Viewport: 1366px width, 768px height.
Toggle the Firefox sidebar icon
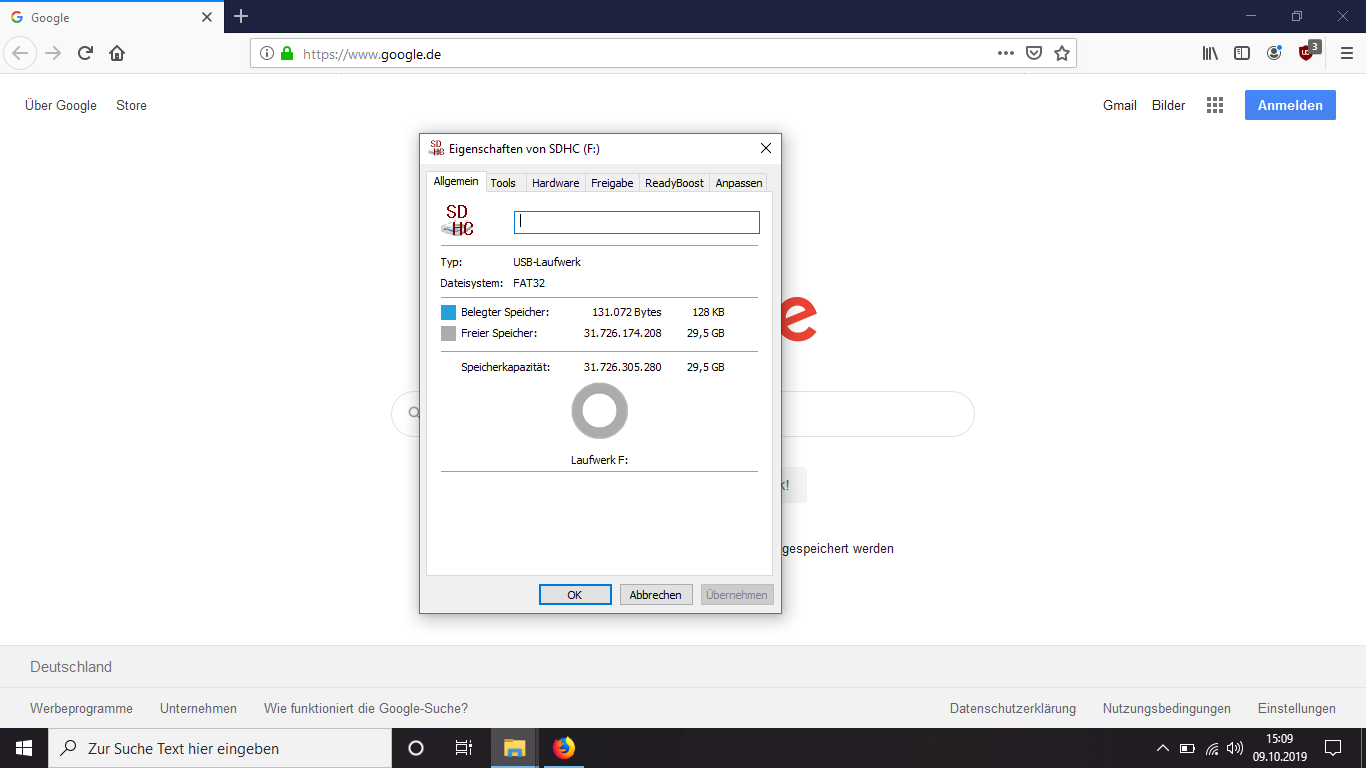point(1241,53)
